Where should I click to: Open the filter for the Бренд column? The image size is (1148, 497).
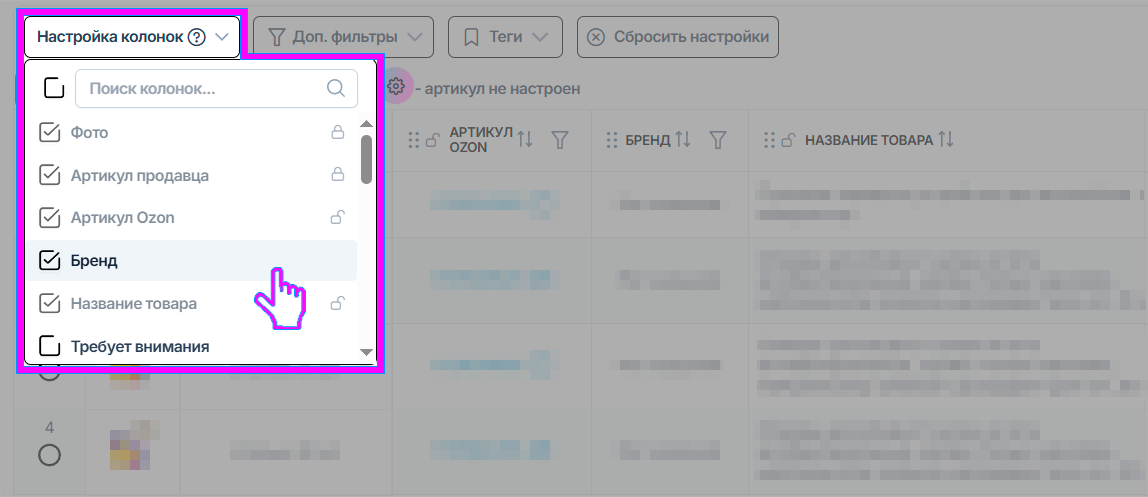[x=717, y=140]
